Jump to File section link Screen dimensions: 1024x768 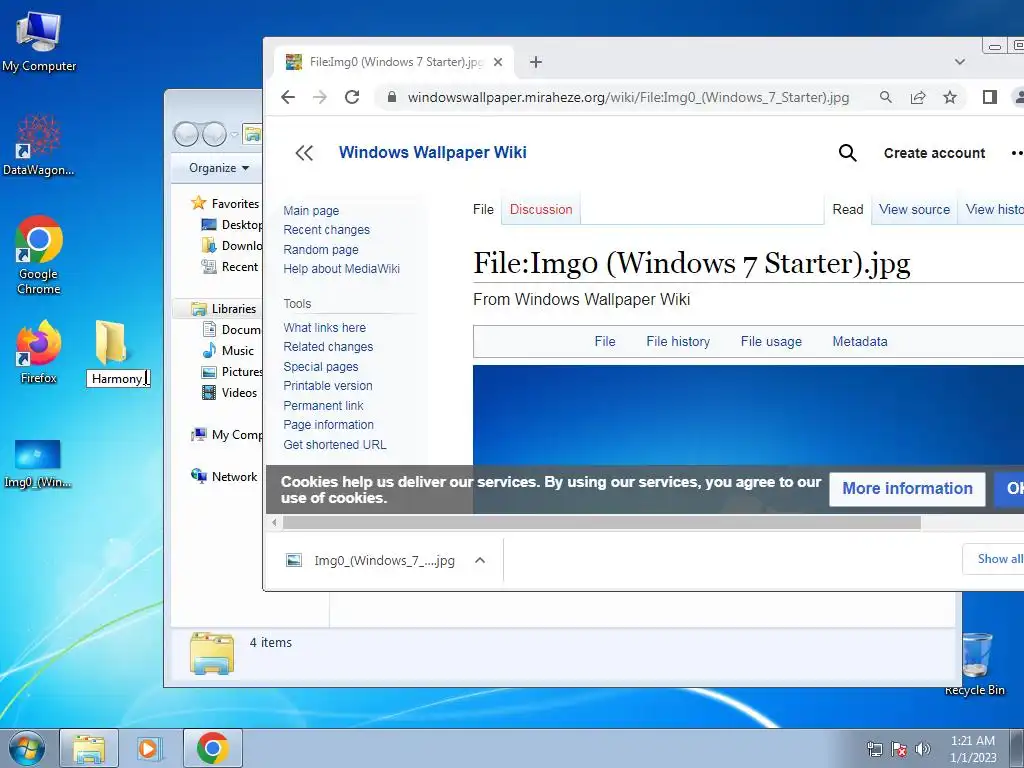click(x=605, y=342)
